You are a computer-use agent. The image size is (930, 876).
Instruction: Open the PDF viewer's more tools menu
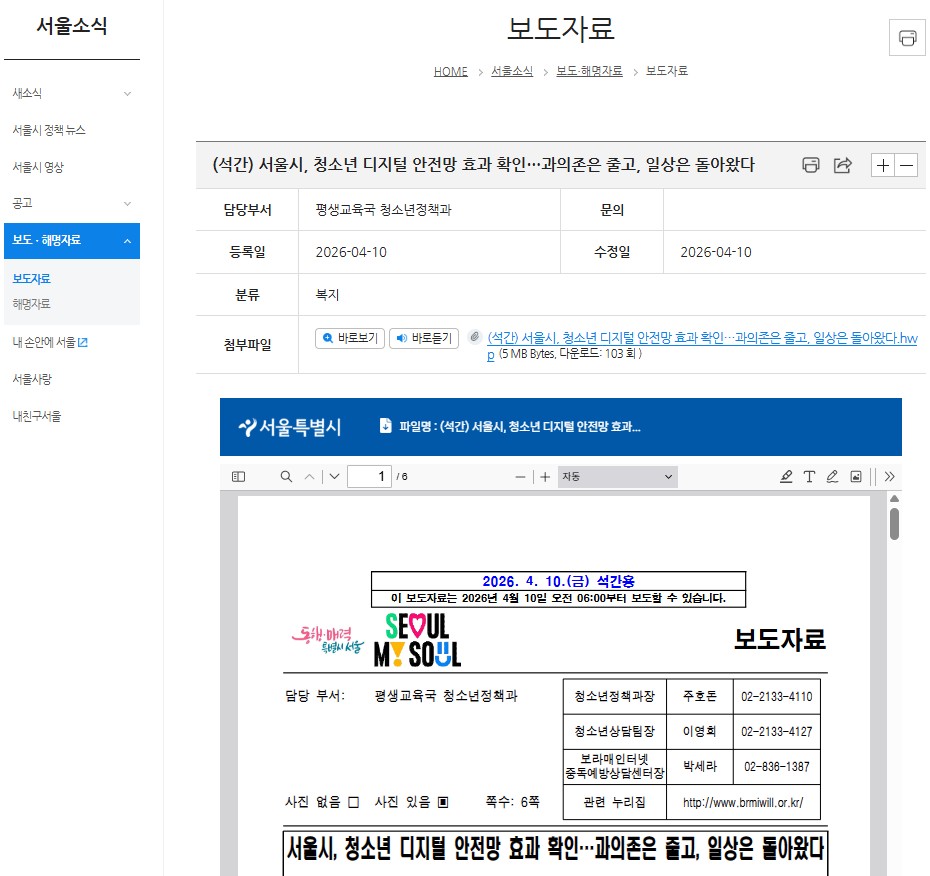(x=889, y=477)
